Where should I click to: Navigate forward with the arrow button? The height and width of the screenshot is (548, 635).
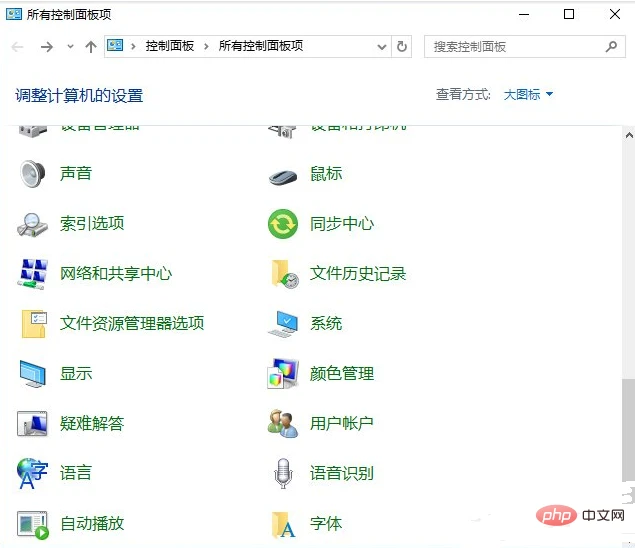pos(47,47)
